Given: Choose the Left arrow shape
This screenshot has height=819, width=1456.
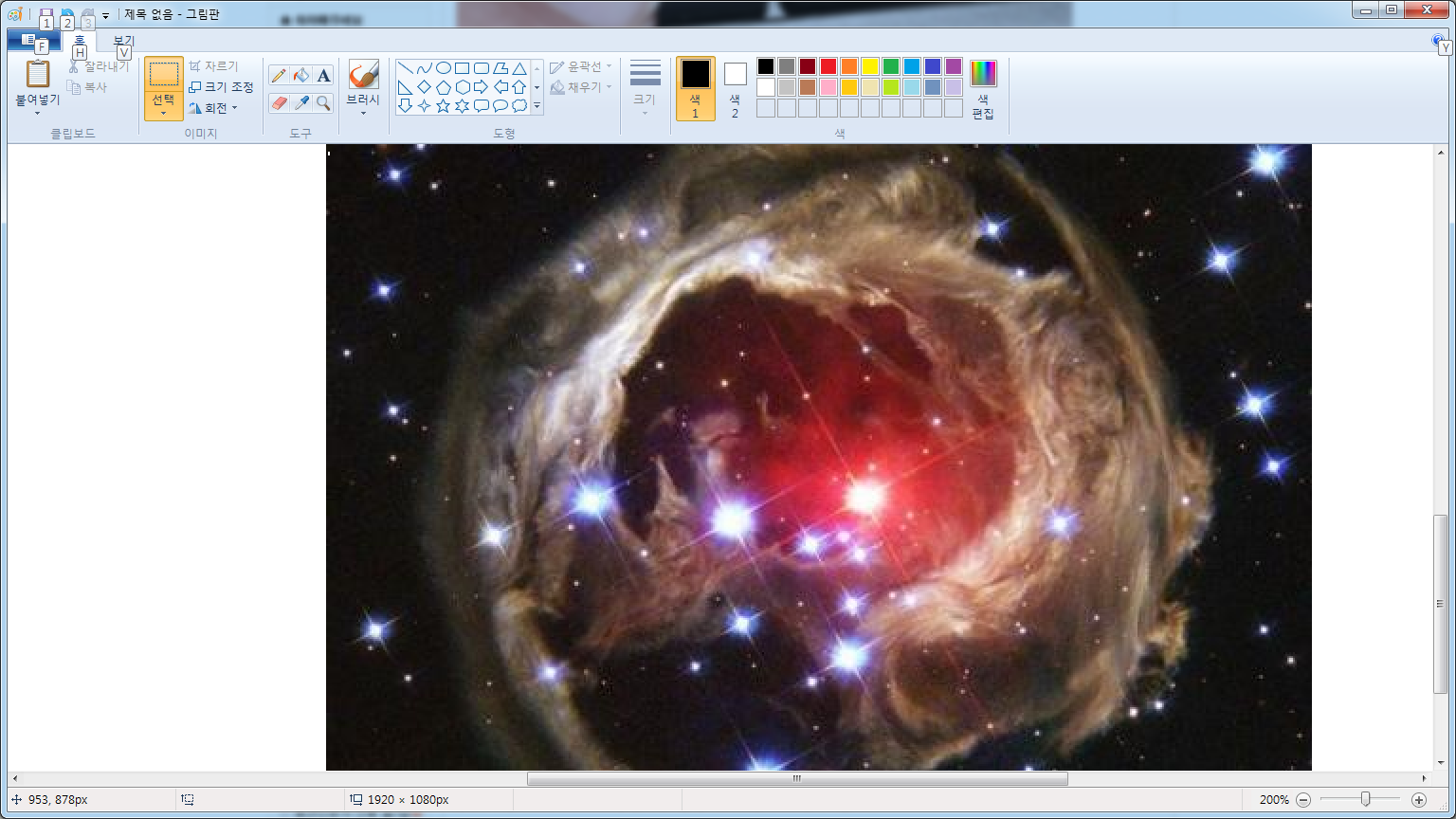Looking at the screenshot, I should (500, 87).
